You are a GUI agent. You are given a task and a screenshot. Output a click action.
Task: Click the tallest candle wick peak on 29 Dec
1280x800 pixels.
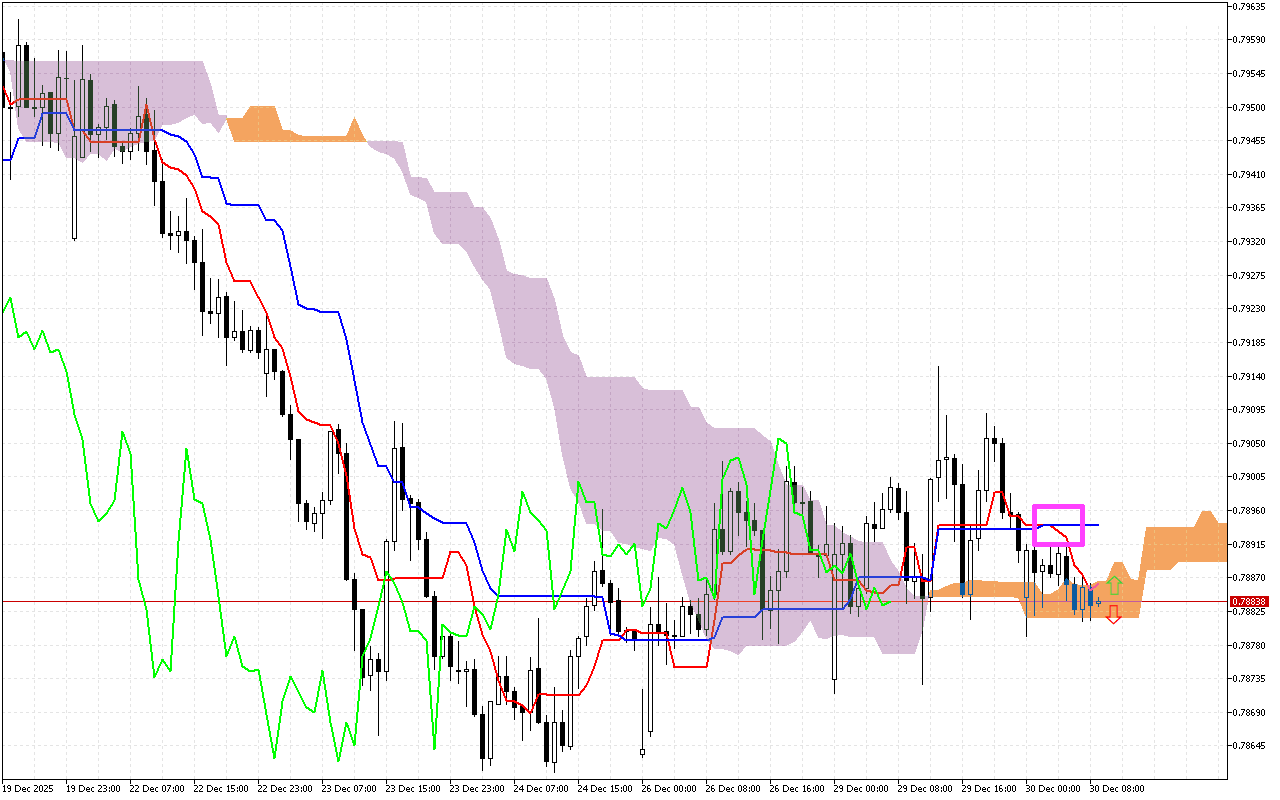click(938, 368)
